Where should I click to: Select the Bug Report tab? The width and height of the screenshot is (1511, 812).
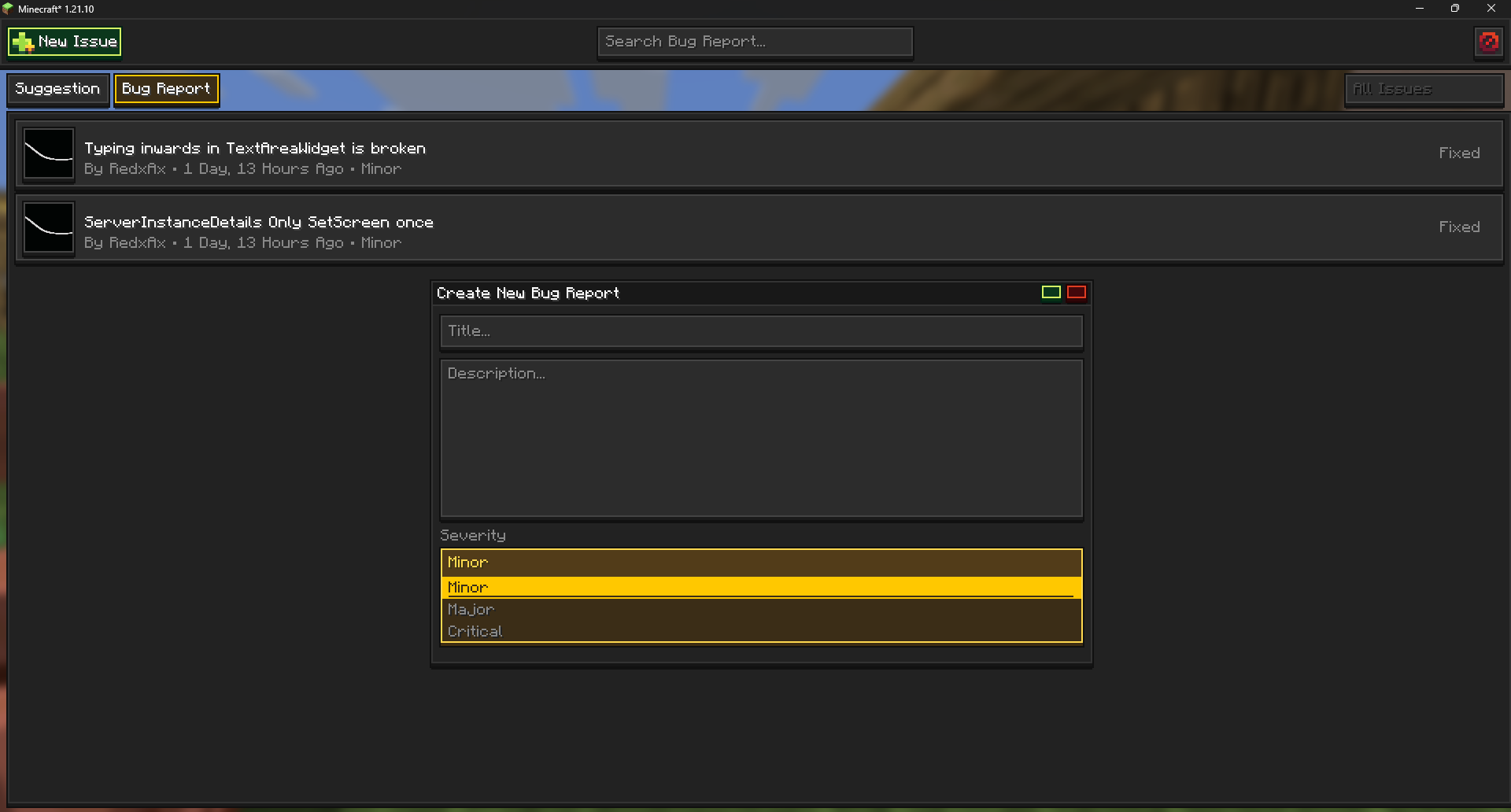[166, 89]
